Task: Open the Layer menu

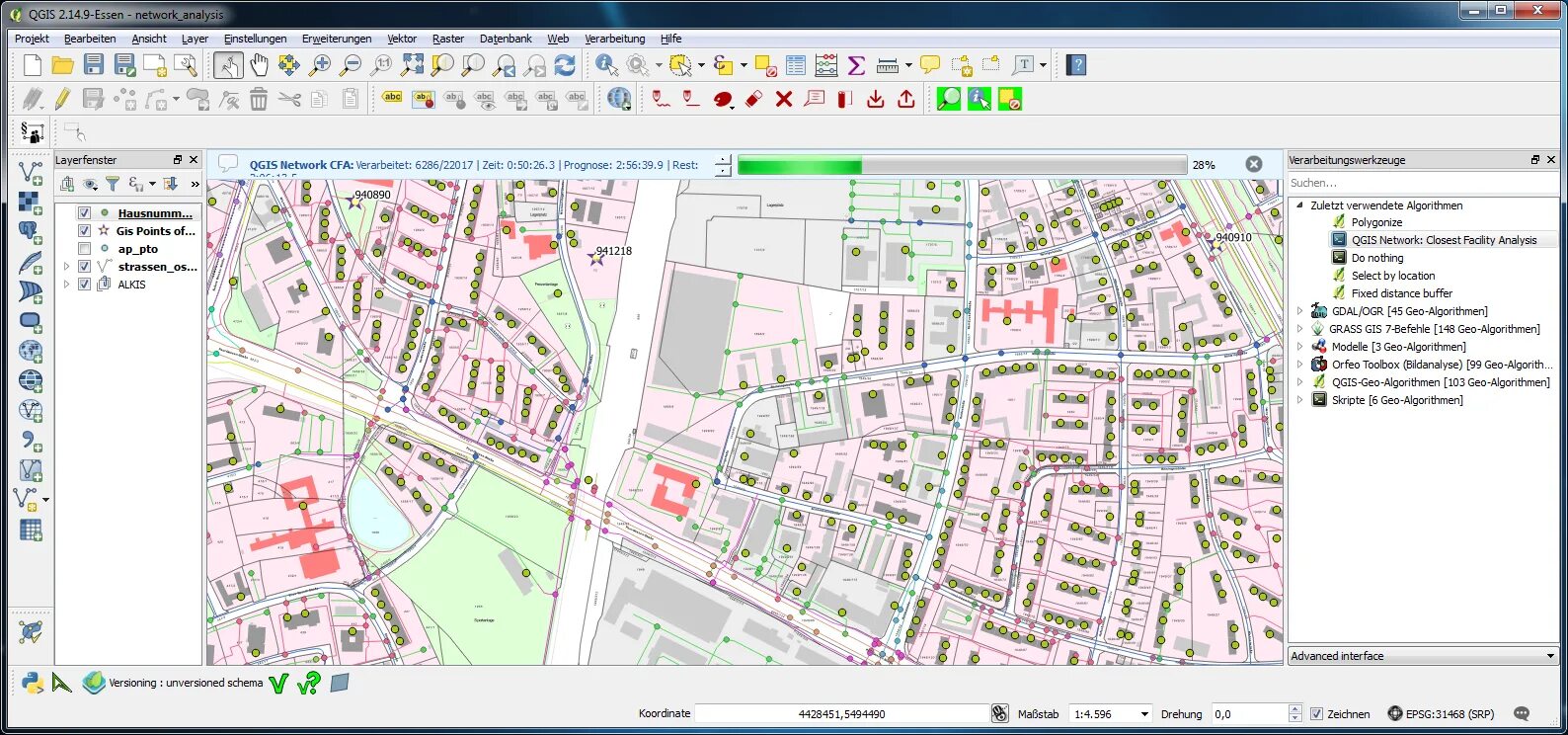Action: click(195, 39)
